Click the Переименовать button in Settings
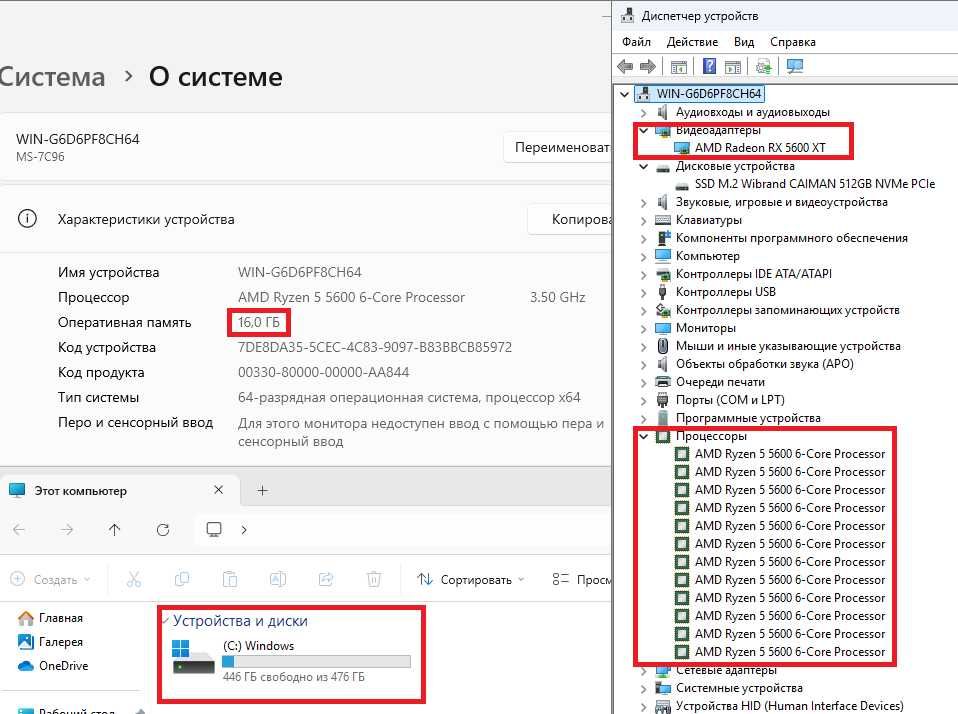This screenshot has width=958, height=714. coord(557,147)
